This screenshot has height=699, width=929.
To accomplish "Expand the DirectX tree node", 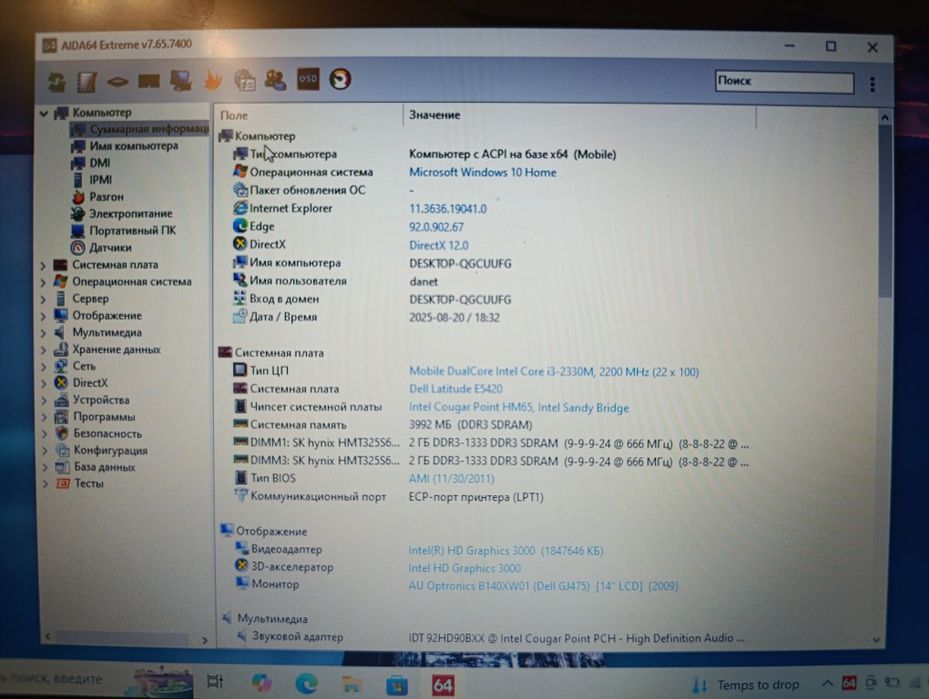I will point(43,383).
